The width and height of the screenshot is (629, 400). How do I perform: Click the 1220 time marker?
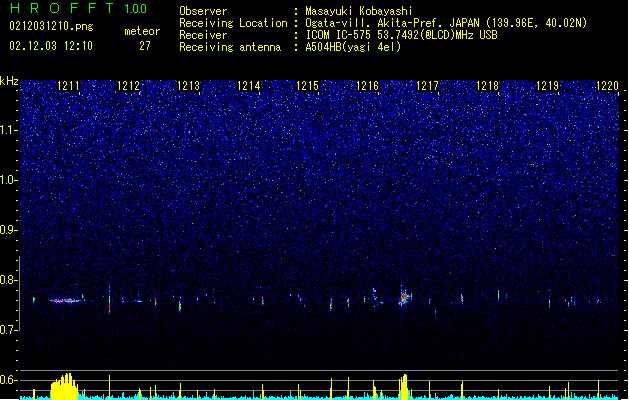pos(607,86)
